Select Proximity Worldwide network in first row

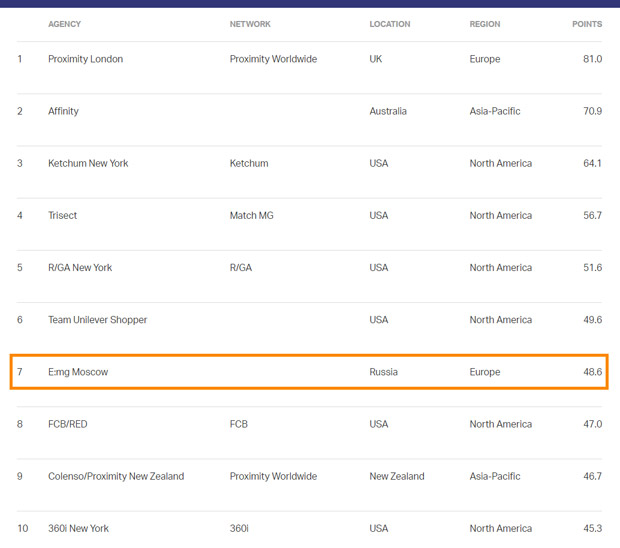point(273,59)
